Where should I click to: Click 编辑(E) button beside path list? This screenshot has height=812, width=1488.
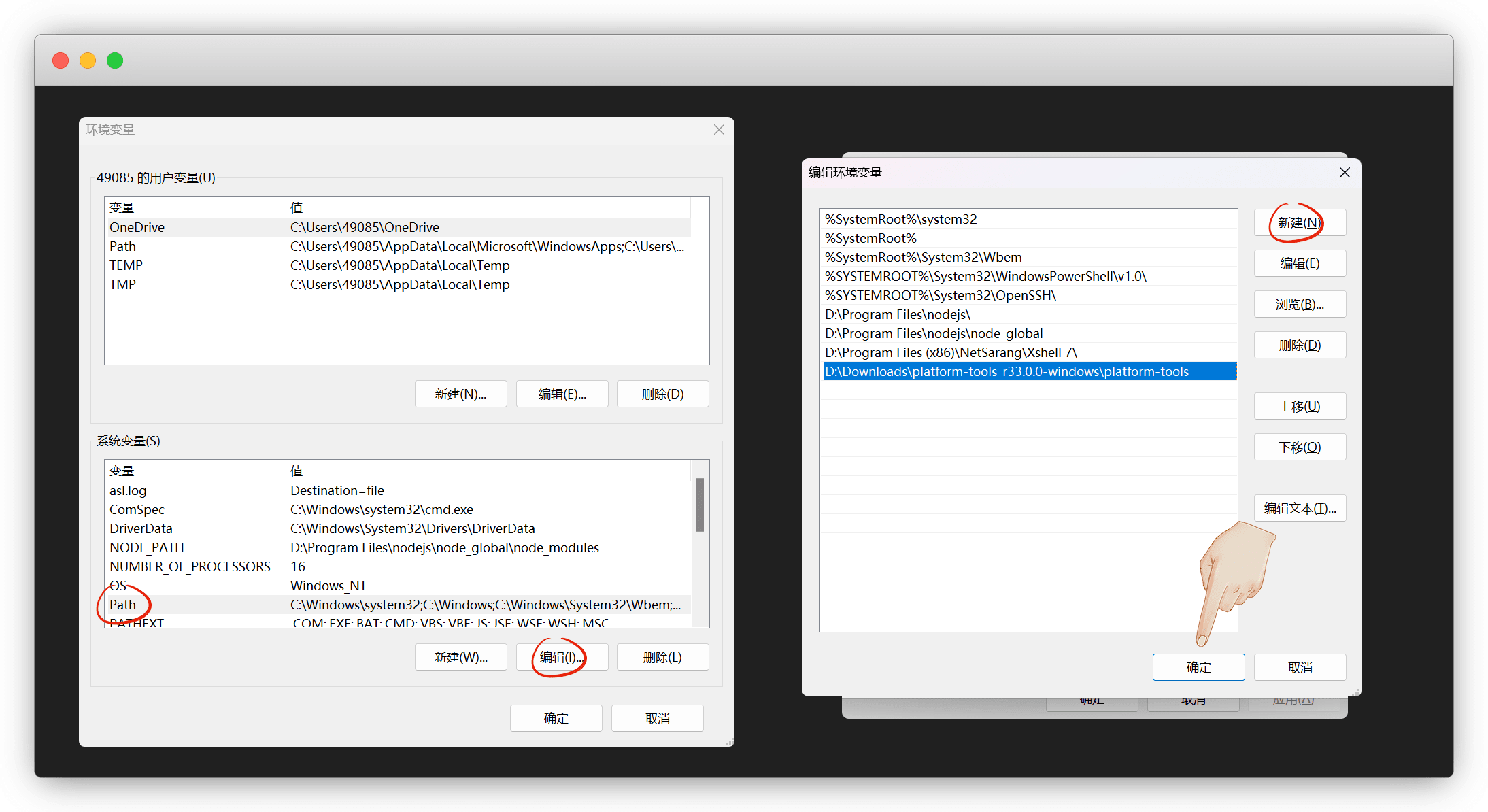(x=1299, y=264)
